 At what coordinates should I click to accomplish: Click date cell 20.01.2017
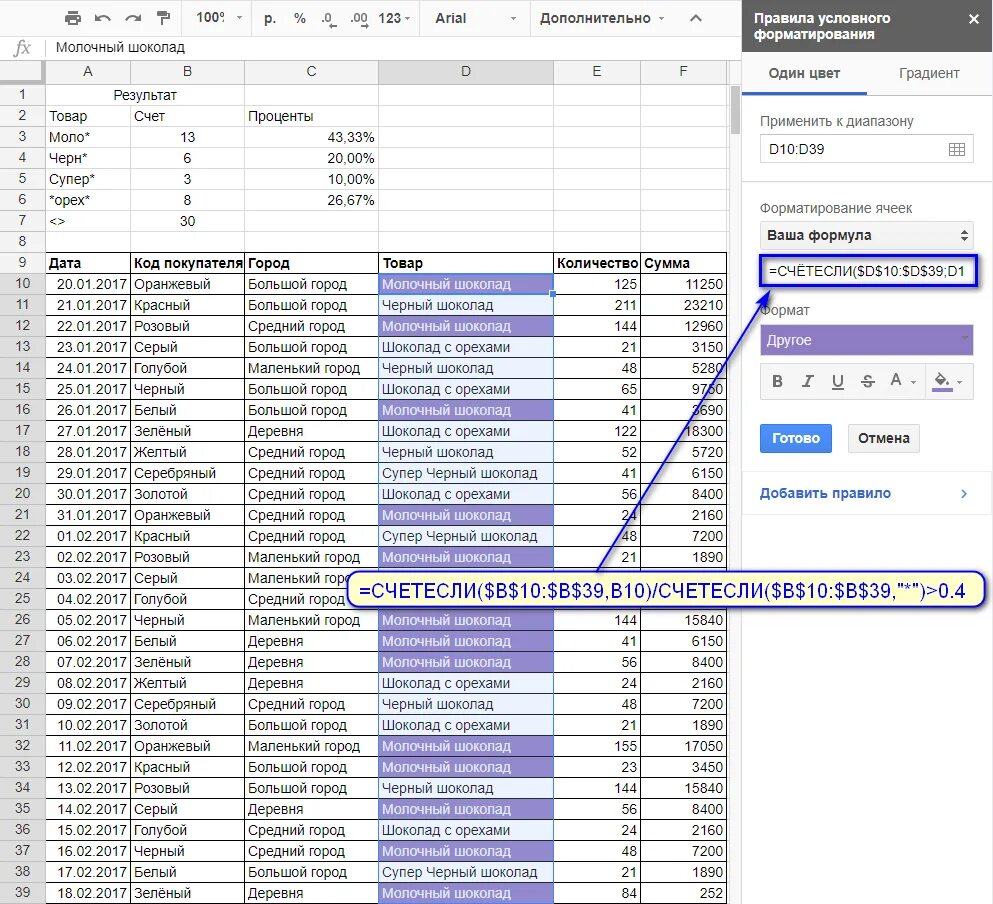(x=87, y=284)
